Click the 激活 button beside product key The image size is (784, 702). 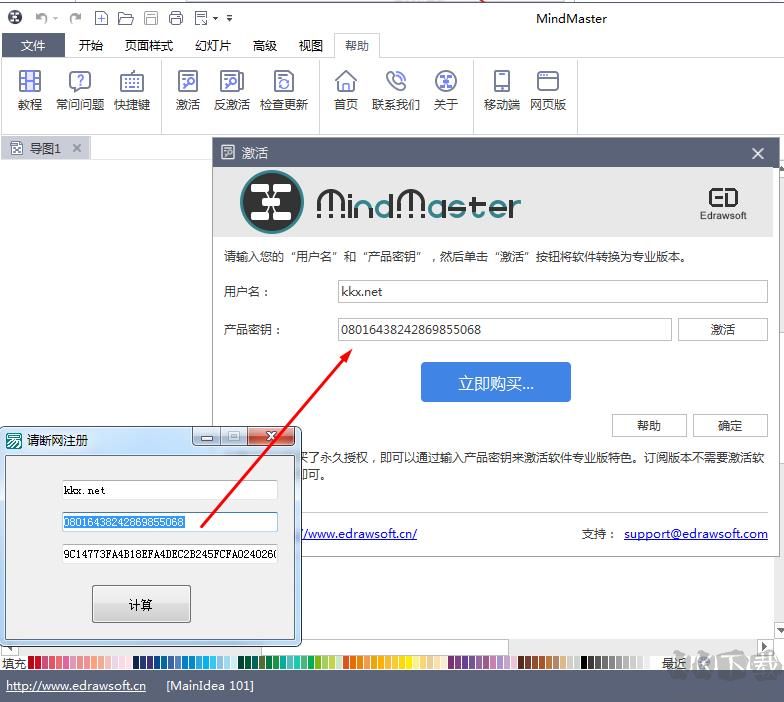click(722, 330)
